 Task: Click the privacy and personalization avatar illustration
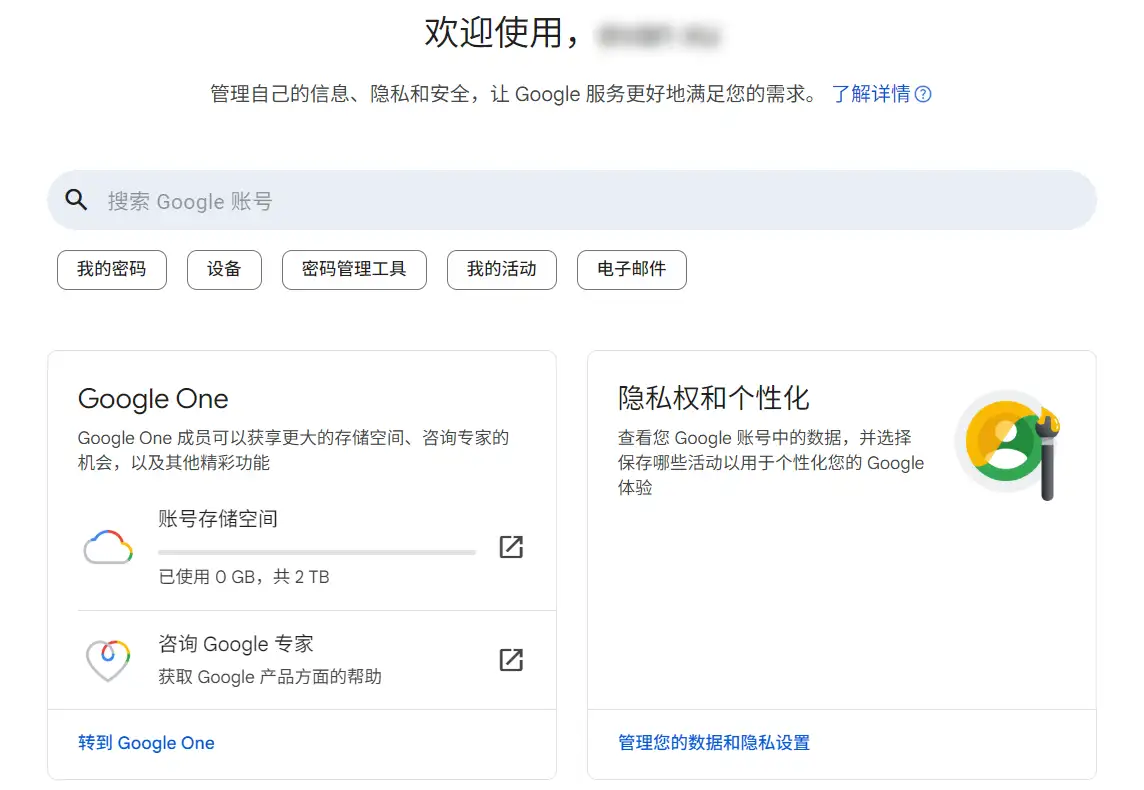coord(1008,442)
